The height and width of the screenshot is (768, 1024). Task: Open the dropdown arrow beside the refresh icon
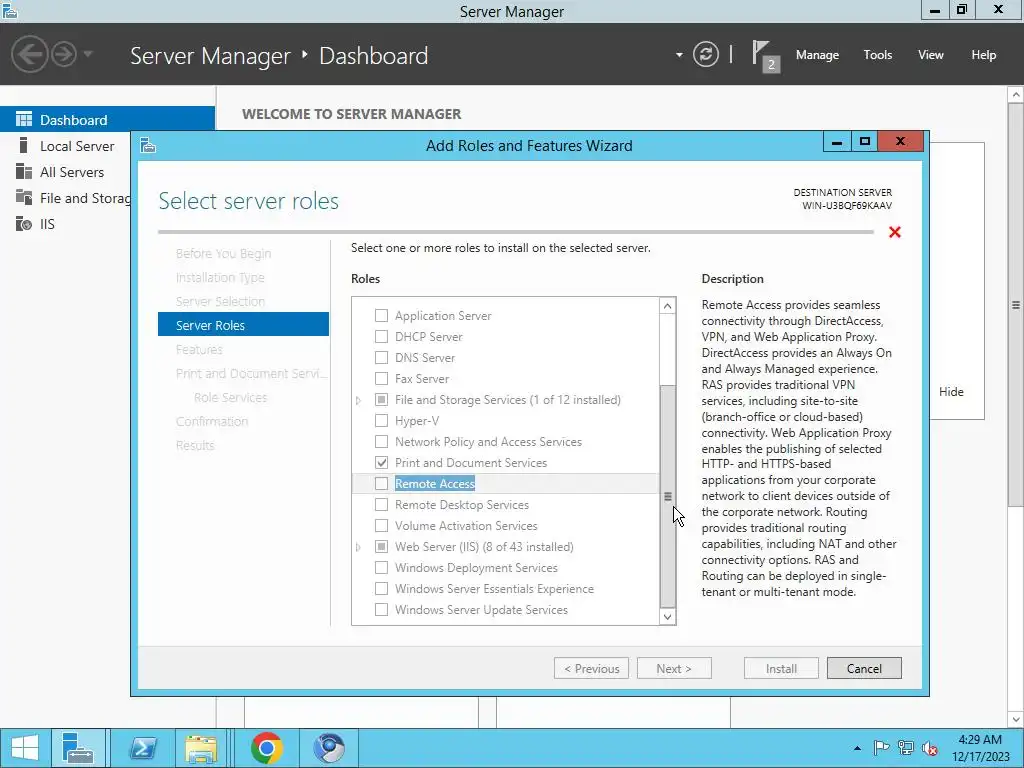679,55
